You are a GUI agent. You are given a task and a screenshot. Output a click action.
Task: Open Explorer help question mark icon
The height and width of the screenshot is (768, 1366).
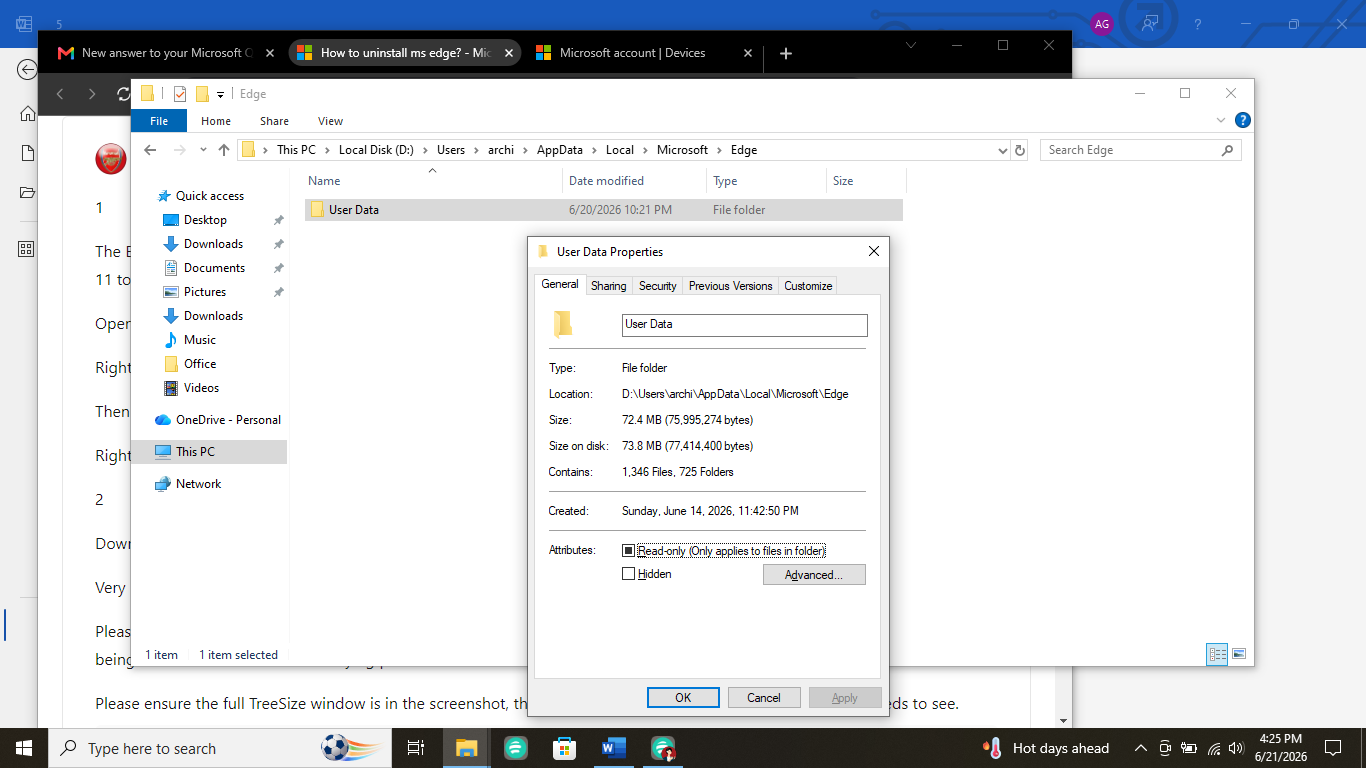pos(1242,121)
